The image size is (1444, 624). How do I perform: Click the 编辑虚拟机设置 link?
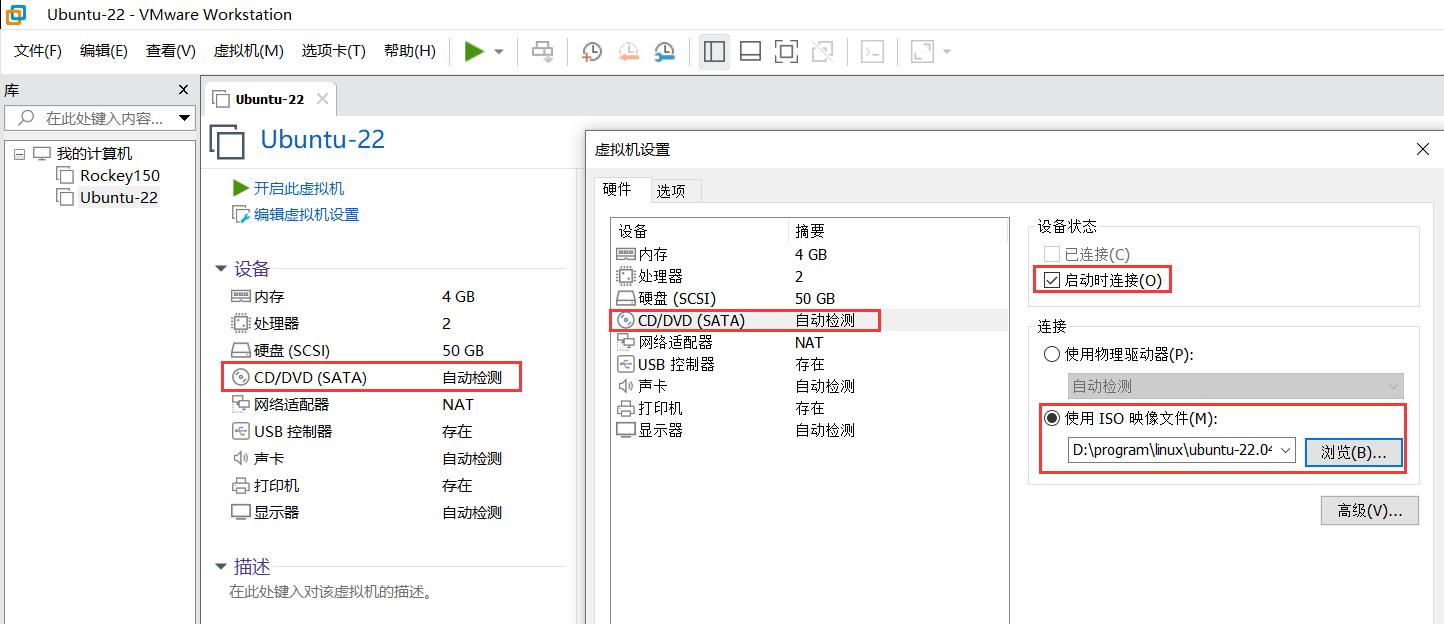click(306, 214)
